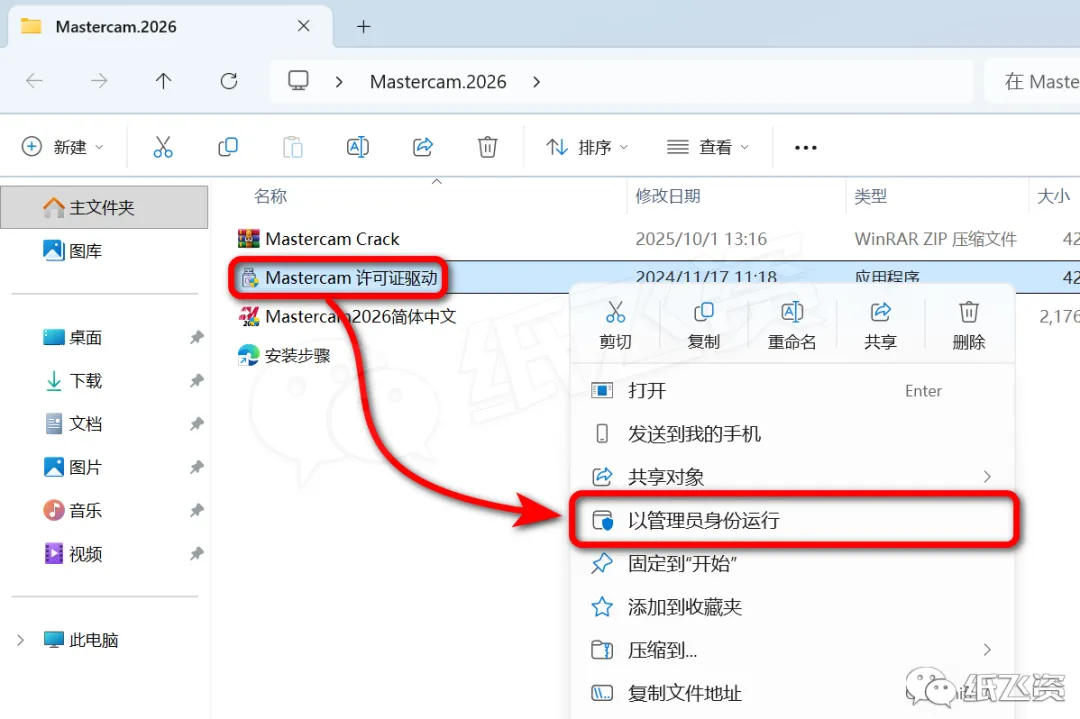Sort by the 修改日期 column header
The height and width of the screenshot is (719, 1080).
click(667, 196)
